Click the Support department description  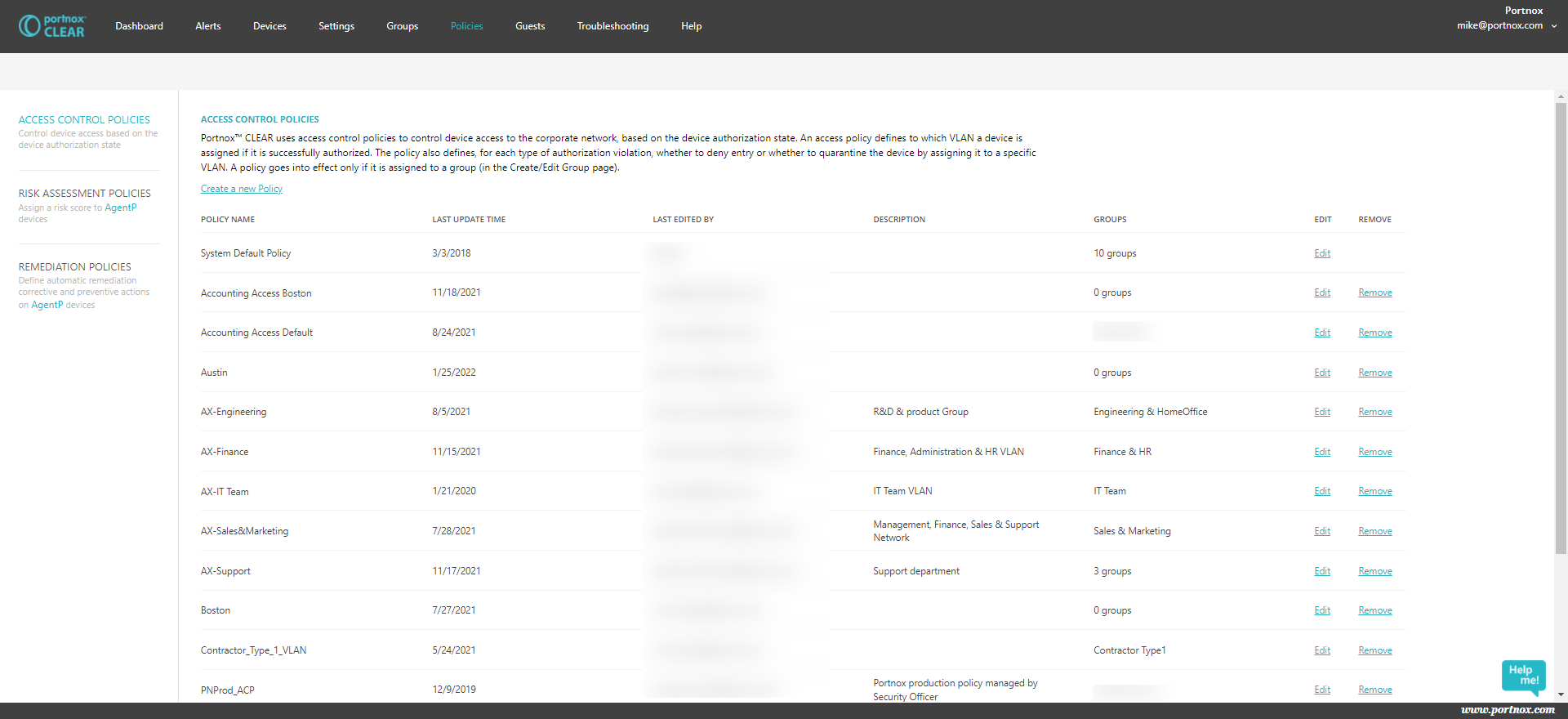click(x=916, y=571)
